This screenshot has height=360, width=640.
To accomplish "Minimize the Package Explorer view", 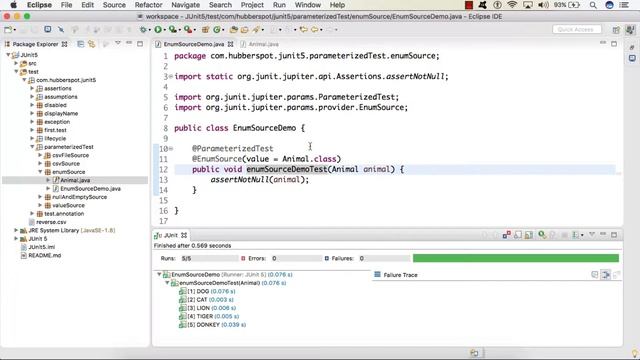I will (129, 43).
